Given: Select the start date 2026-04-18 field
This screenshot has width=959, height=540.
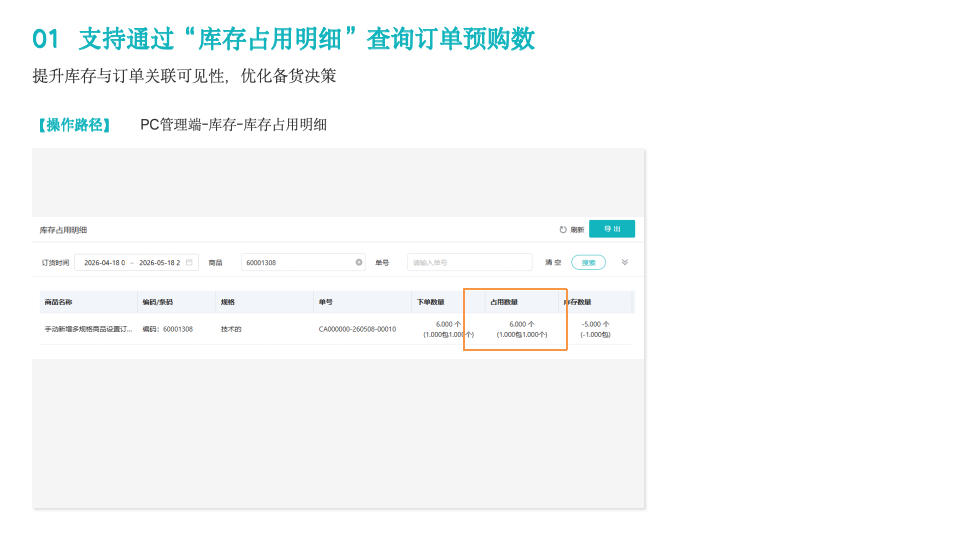Looking at the screenshot, I should pyautogui.click(x=105, y=262).
